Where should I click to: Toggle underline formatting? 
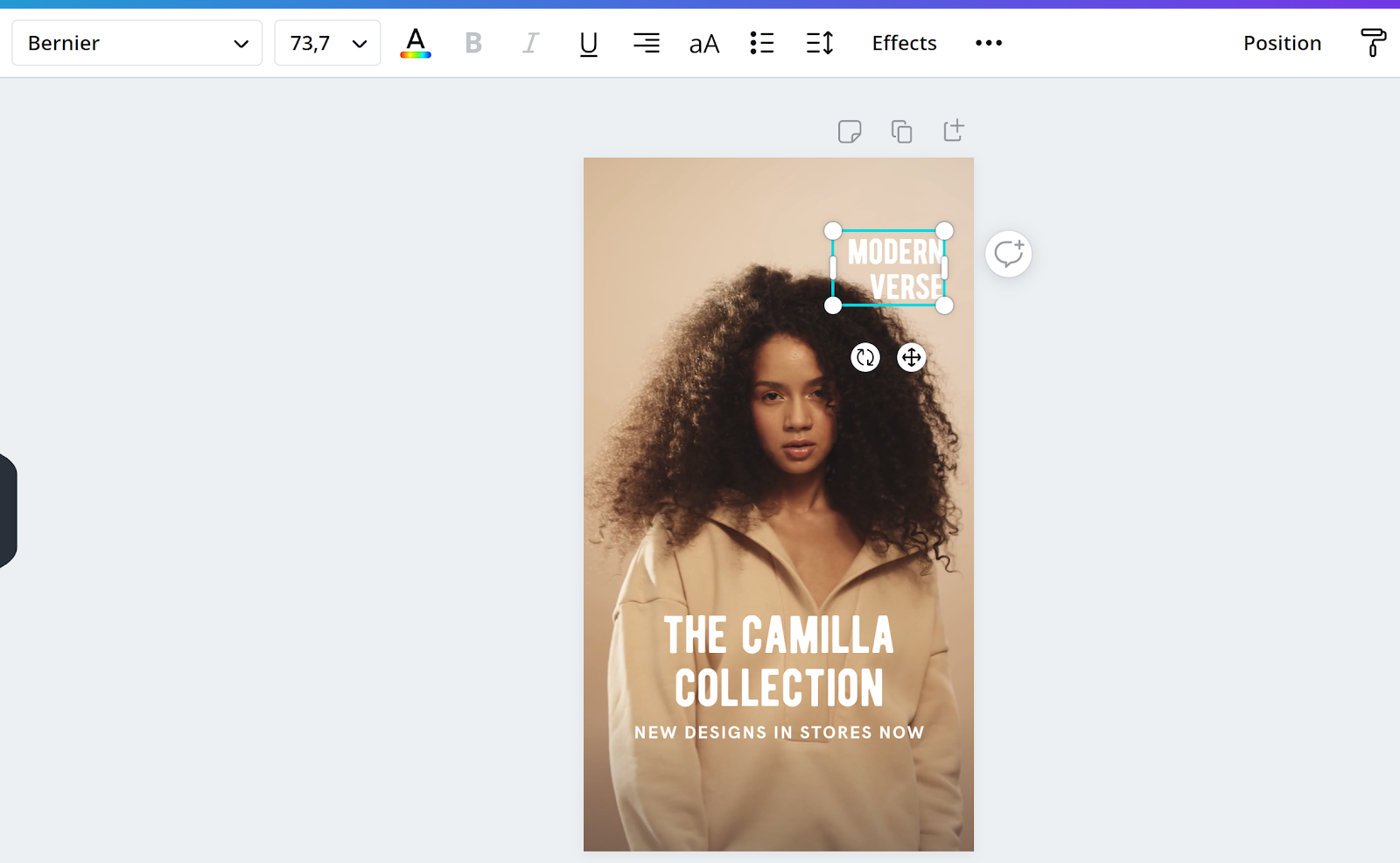coord(589,43)
